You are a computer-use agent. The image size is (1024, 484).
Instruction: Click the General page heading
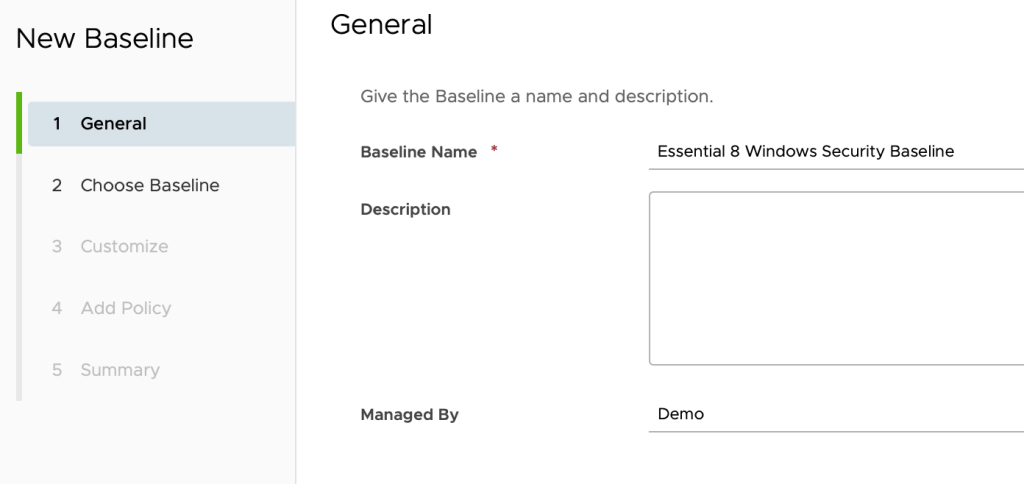point(381,25)
